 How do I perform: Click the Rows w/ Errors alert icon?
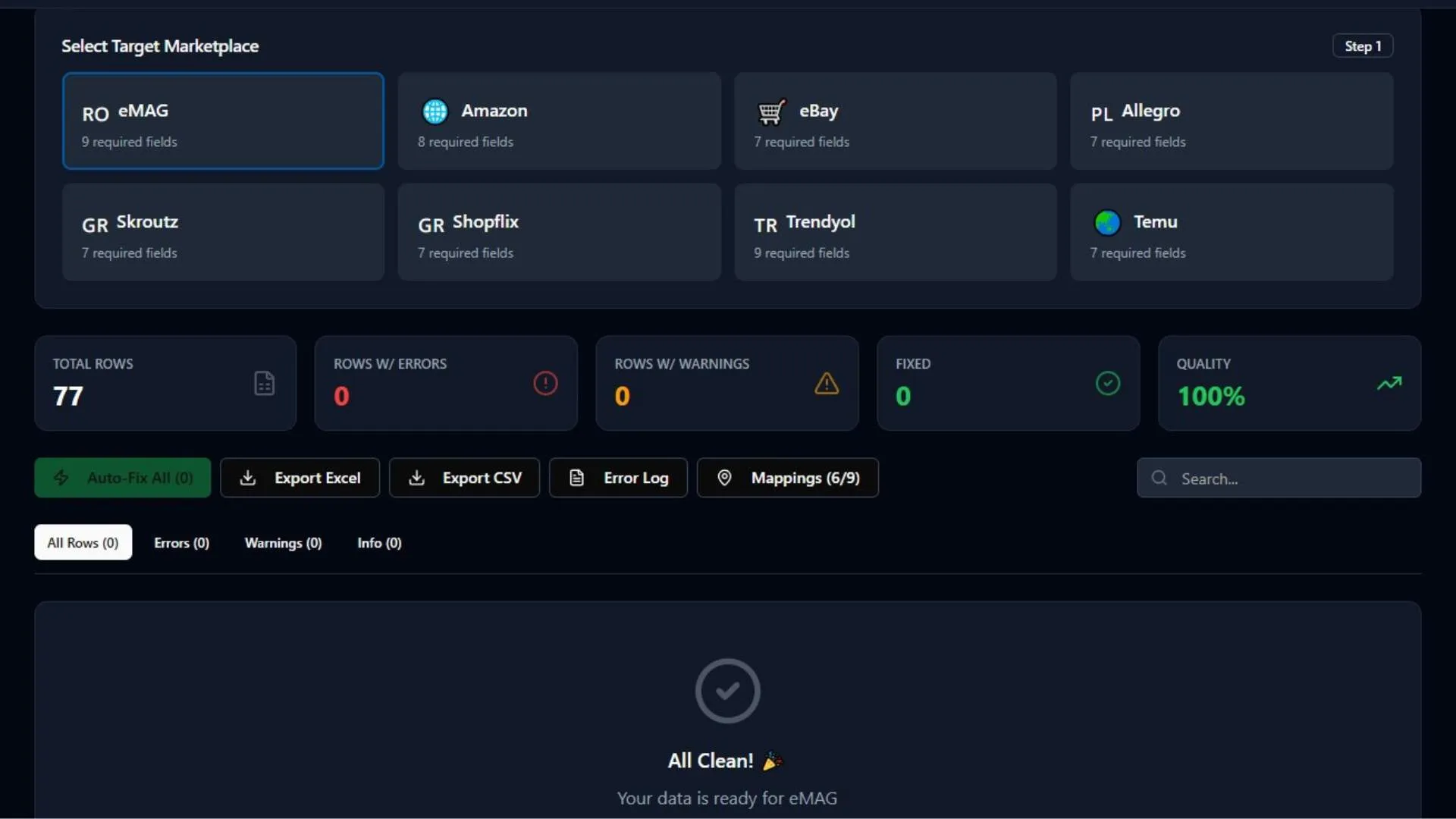pos(545,383)
